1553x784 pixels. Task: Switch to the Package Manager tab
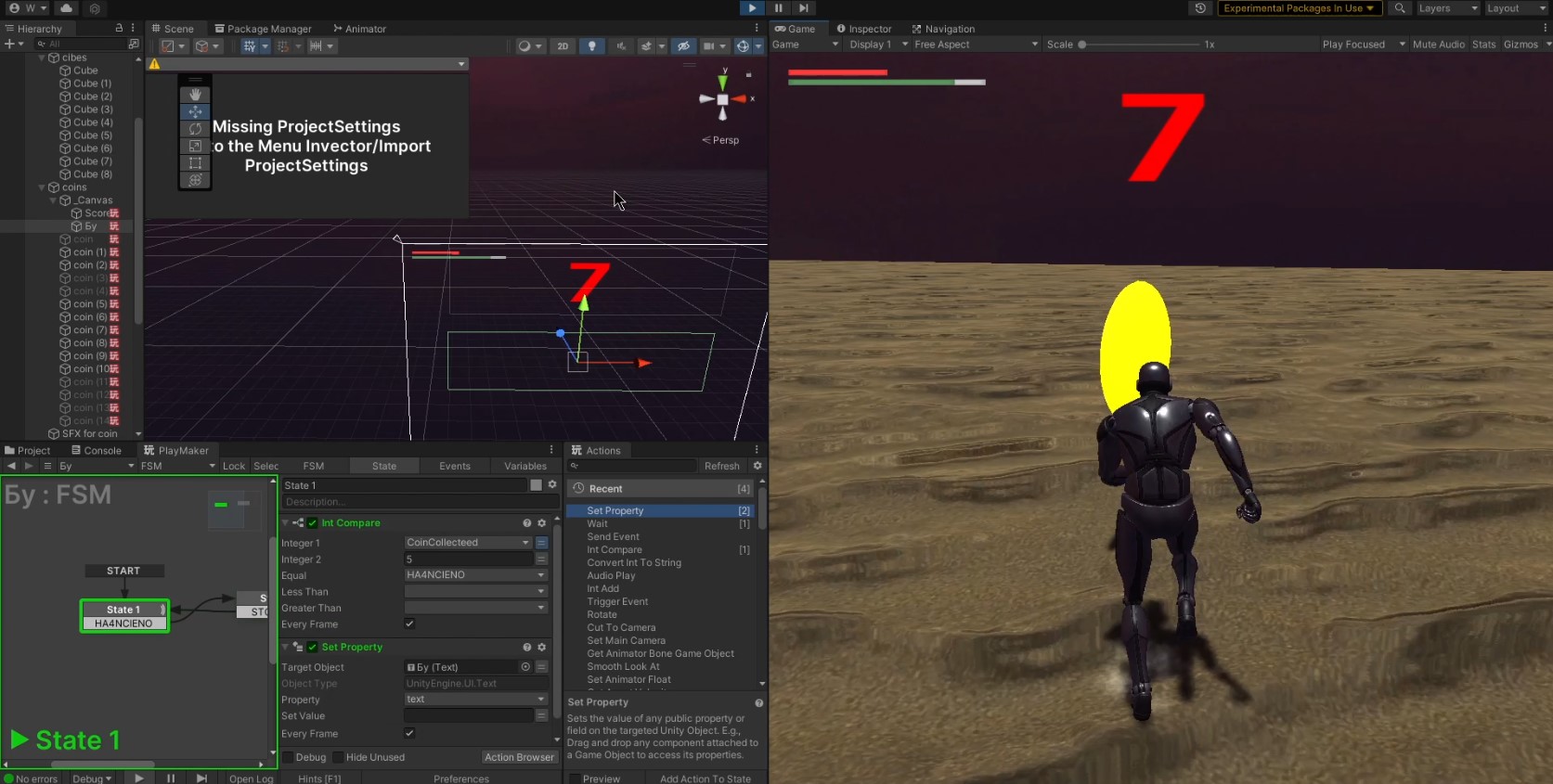(263, 29)
